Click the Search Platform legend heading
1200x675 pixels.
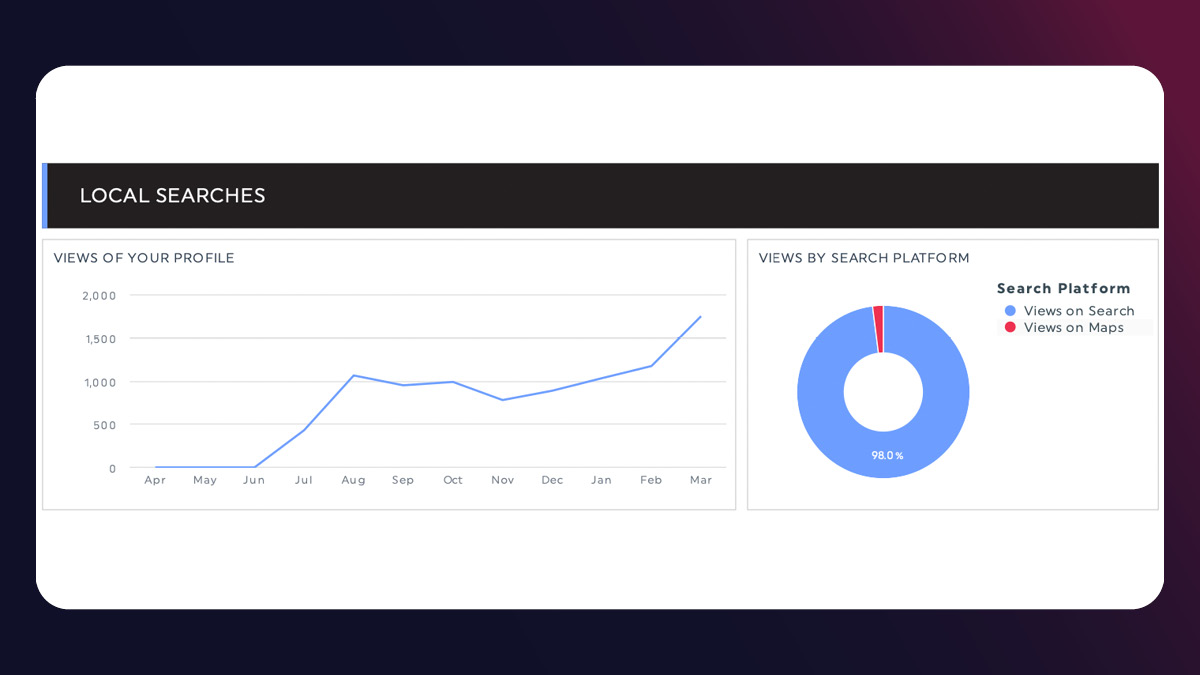1063,288
